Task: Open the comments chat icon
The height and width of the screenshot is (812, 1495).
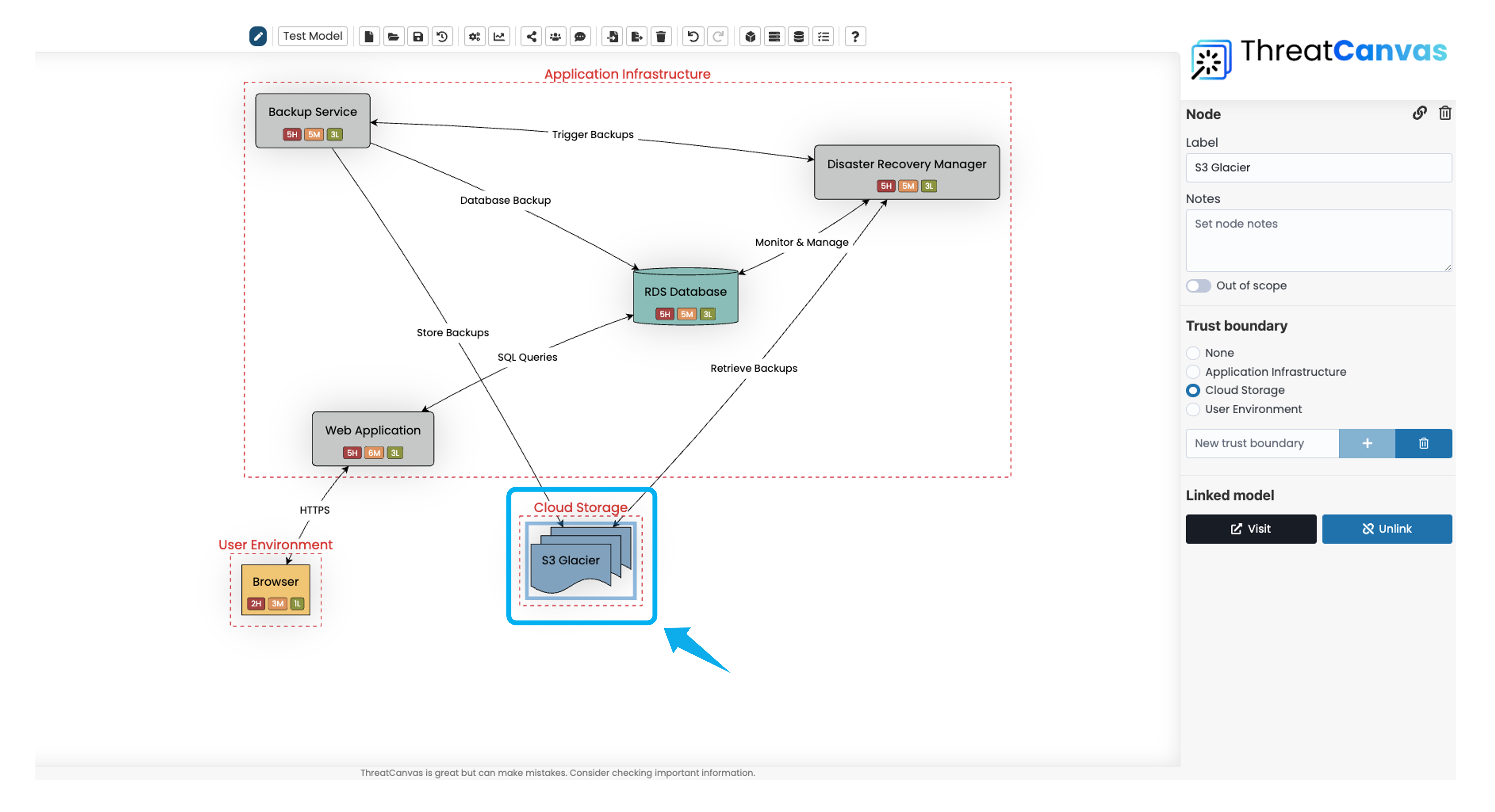Action: tap(580, 37)
